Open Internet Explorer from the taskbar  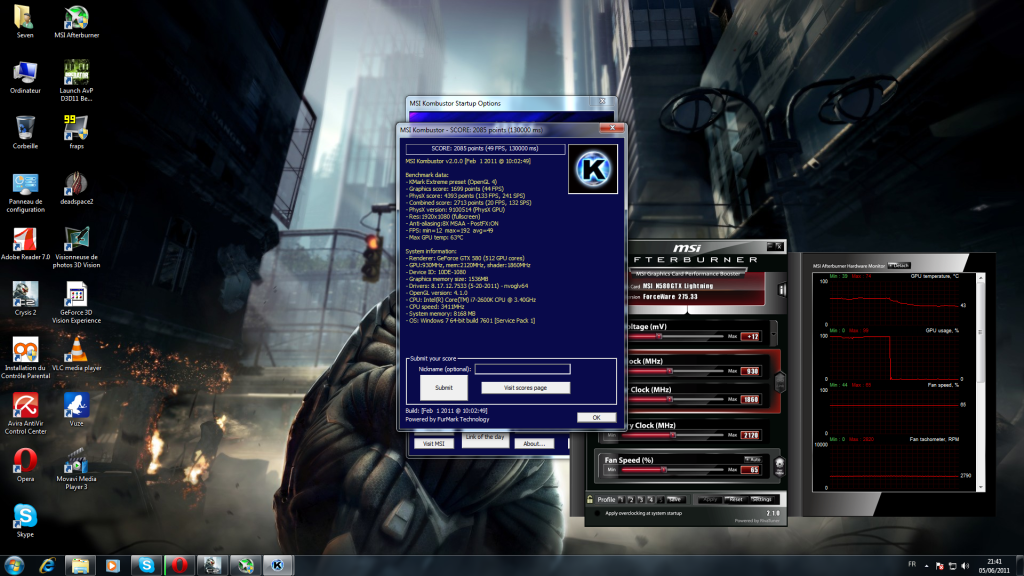click(47, 566)
